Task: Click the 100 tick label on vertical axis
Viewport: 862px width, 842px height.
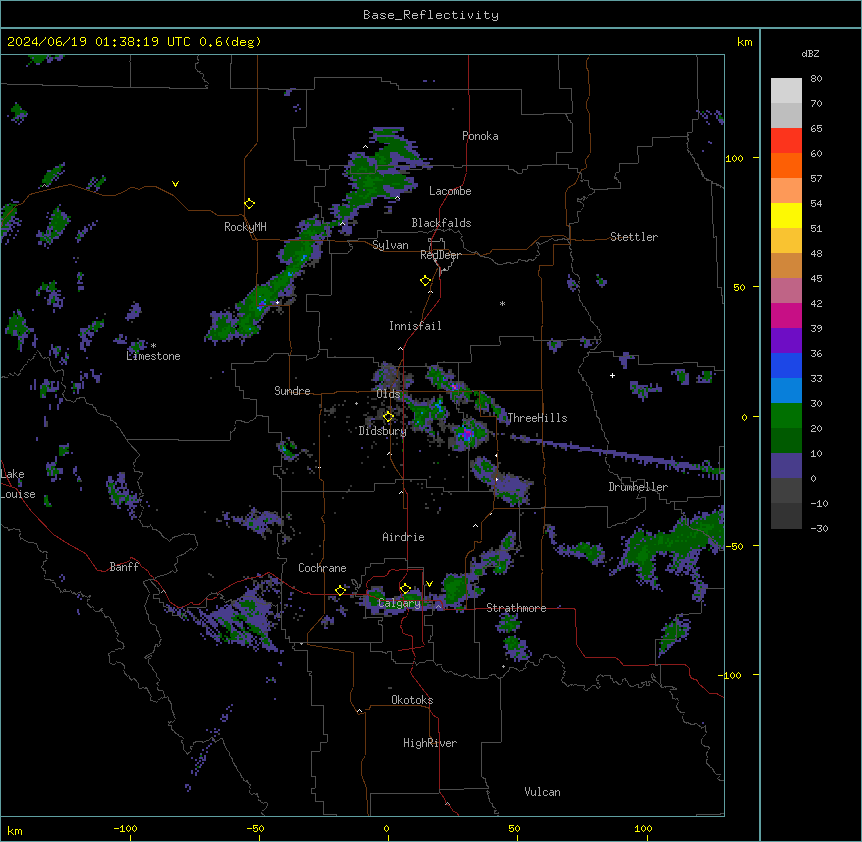Action: [734, 158]
